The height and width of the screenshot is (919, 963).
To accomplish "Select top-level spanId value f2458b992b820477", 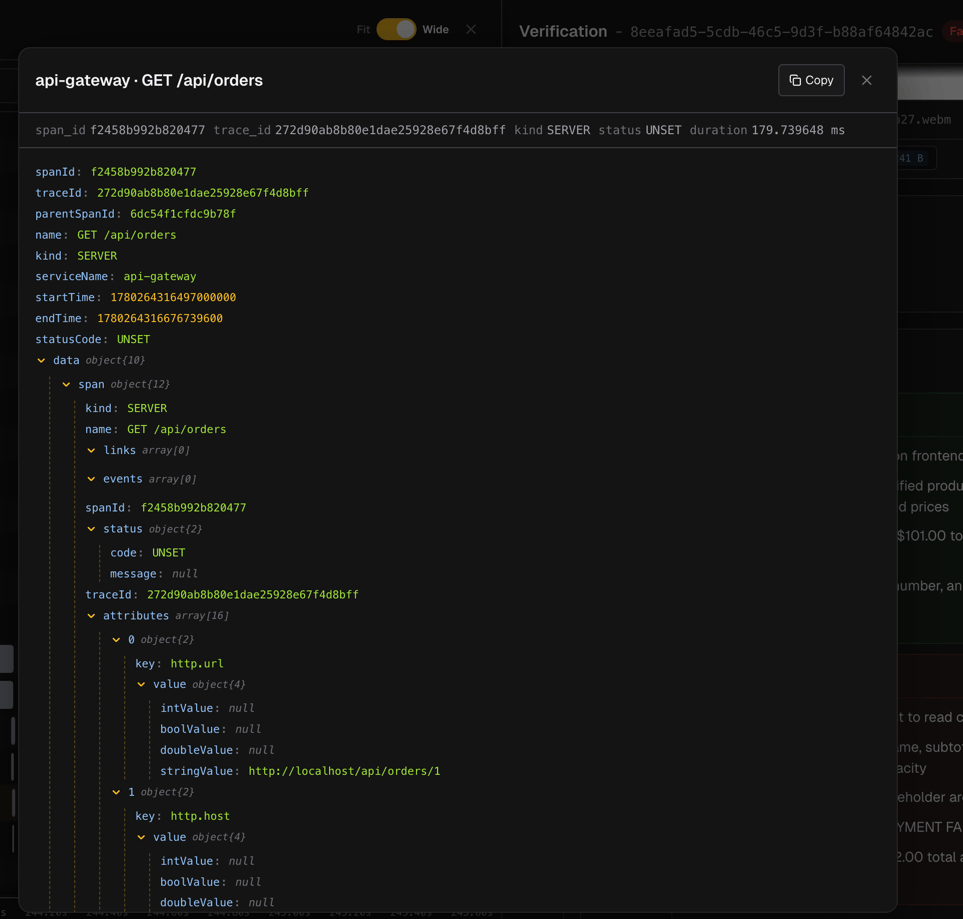I will tap(144, 172).
